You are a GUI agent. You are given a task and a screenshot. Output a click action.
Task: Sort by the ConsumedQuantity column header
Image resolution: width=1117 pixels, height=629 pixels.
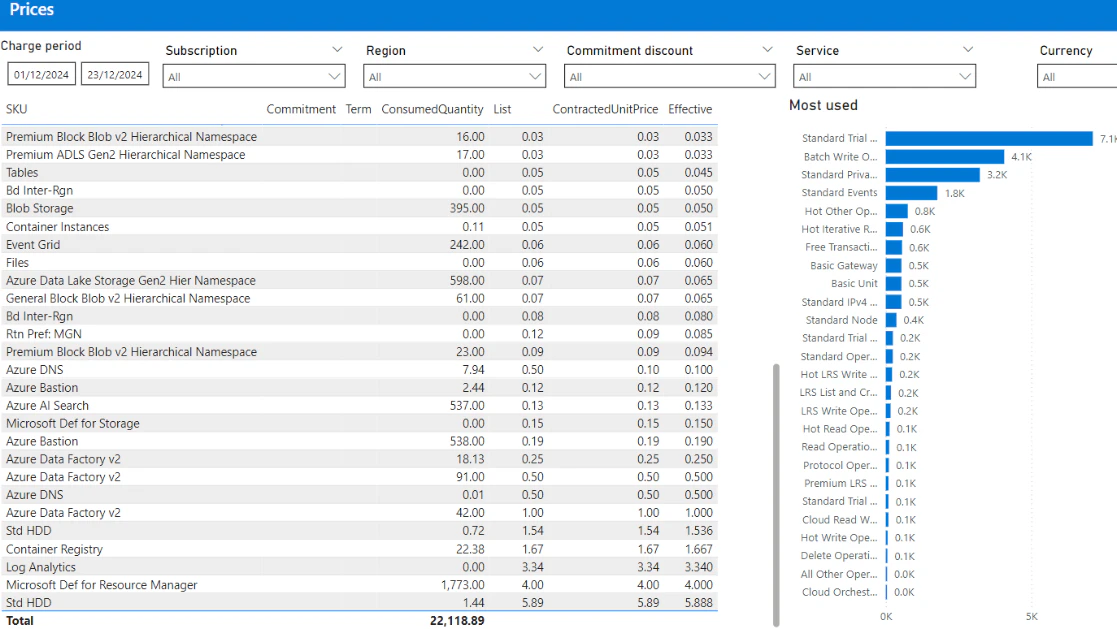point(432,109)
